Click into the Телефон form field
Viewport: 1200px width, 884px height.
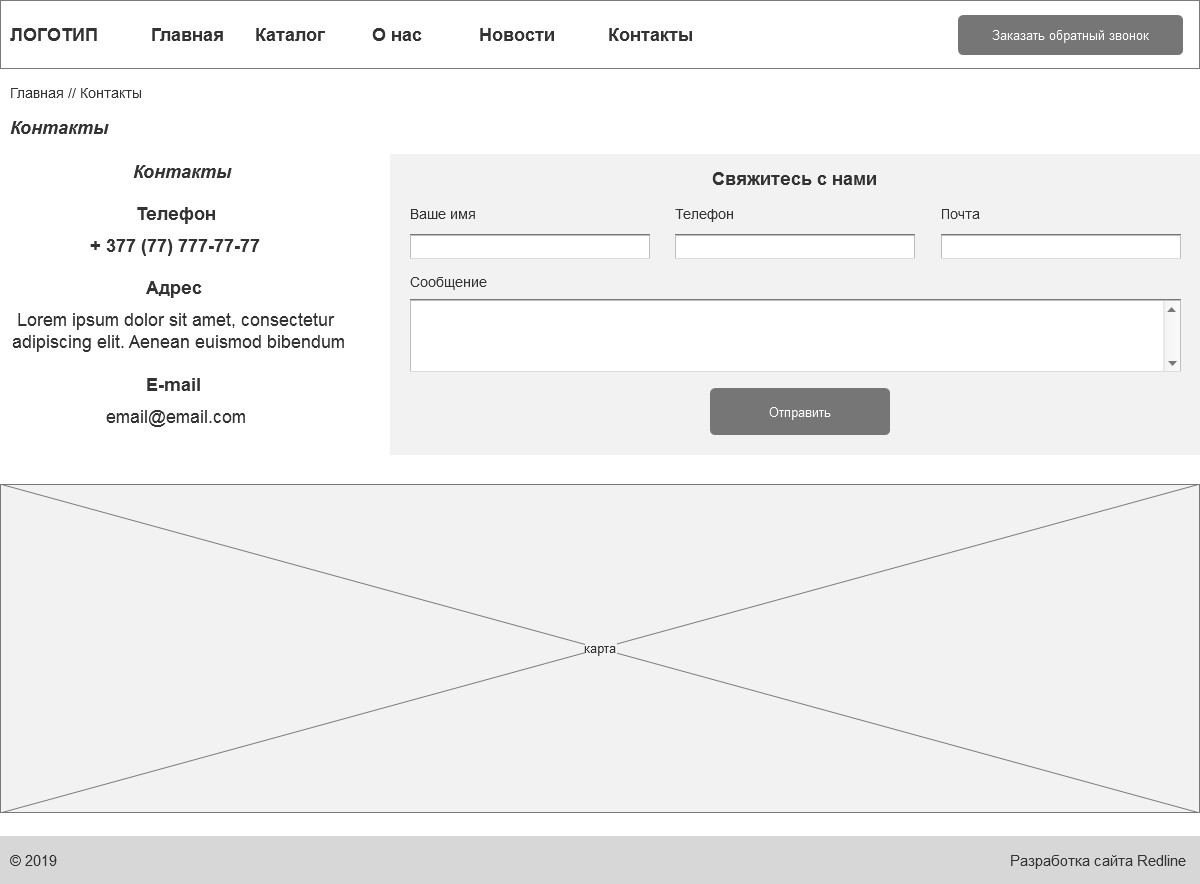pyautogui.click(x=795, y=246)
